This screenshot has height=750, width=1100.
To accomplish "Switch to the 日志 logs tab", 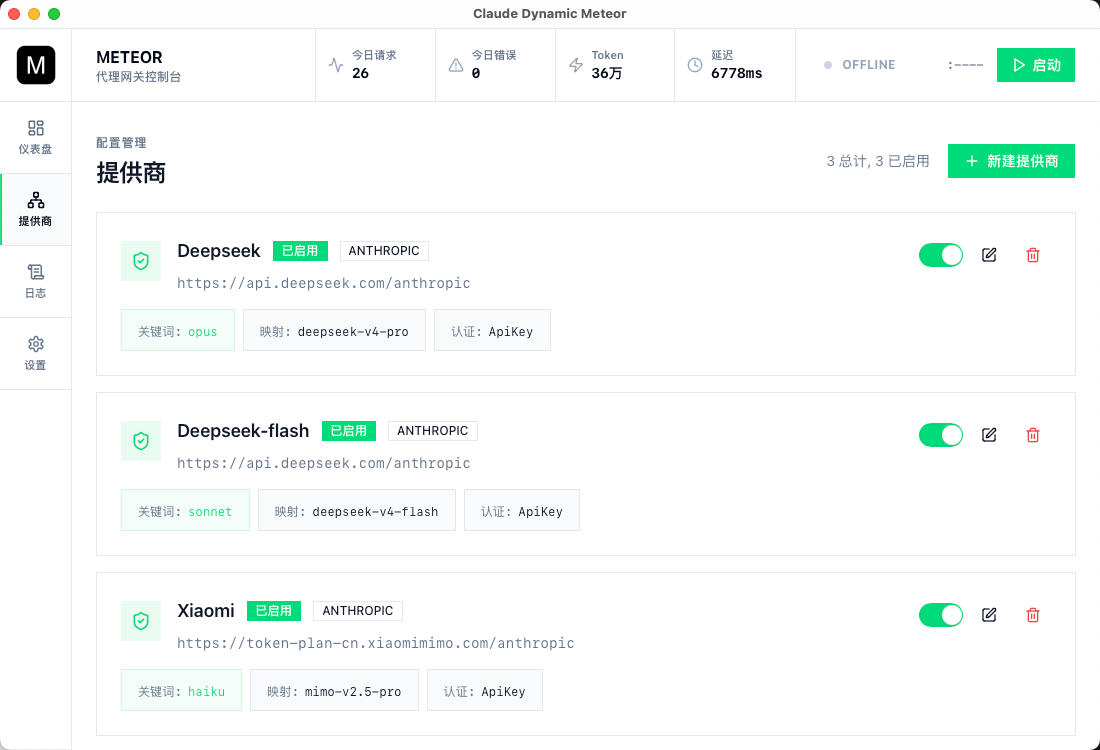I will click(x=36, y=282).
